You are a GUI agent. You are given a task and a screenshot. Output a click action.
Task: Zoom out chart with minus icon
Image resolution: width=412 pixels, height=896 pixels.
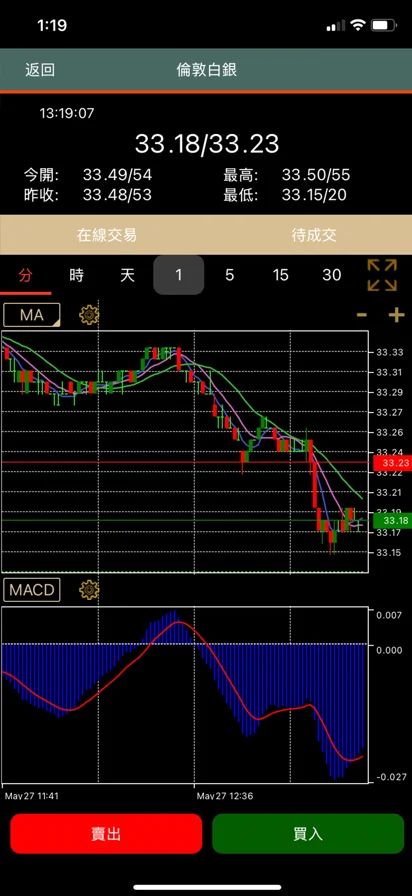pyautogui.click(x=362, y=315)
